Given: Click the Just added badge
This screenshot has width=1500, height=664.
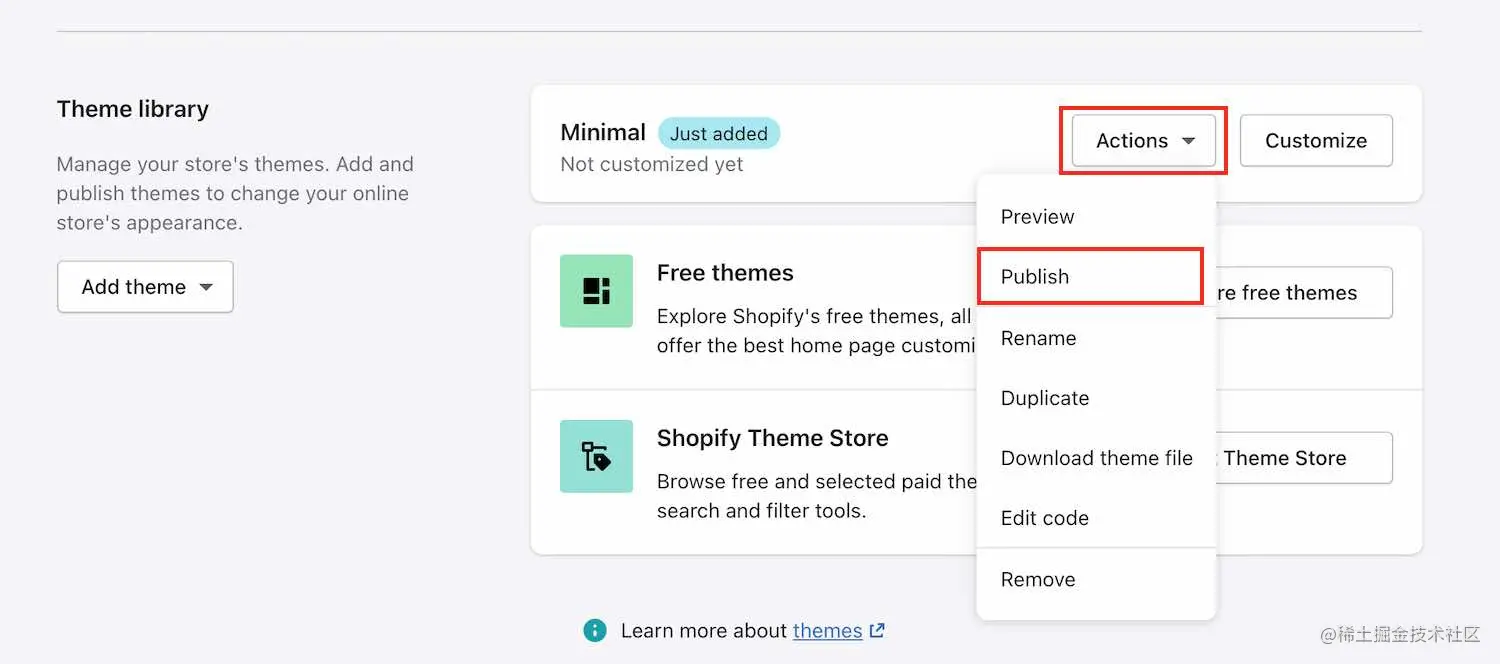Looking at the screenshot, I should (719, 133).
